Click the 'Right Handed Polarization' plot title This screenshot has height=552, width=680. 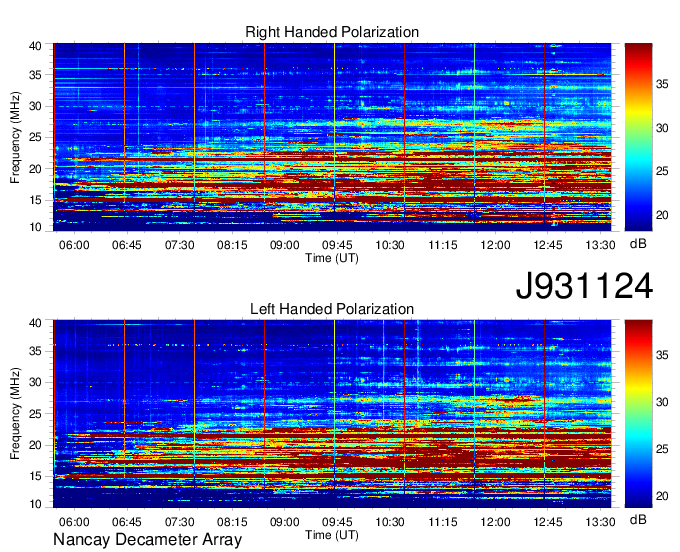click(x=332, y=32)
